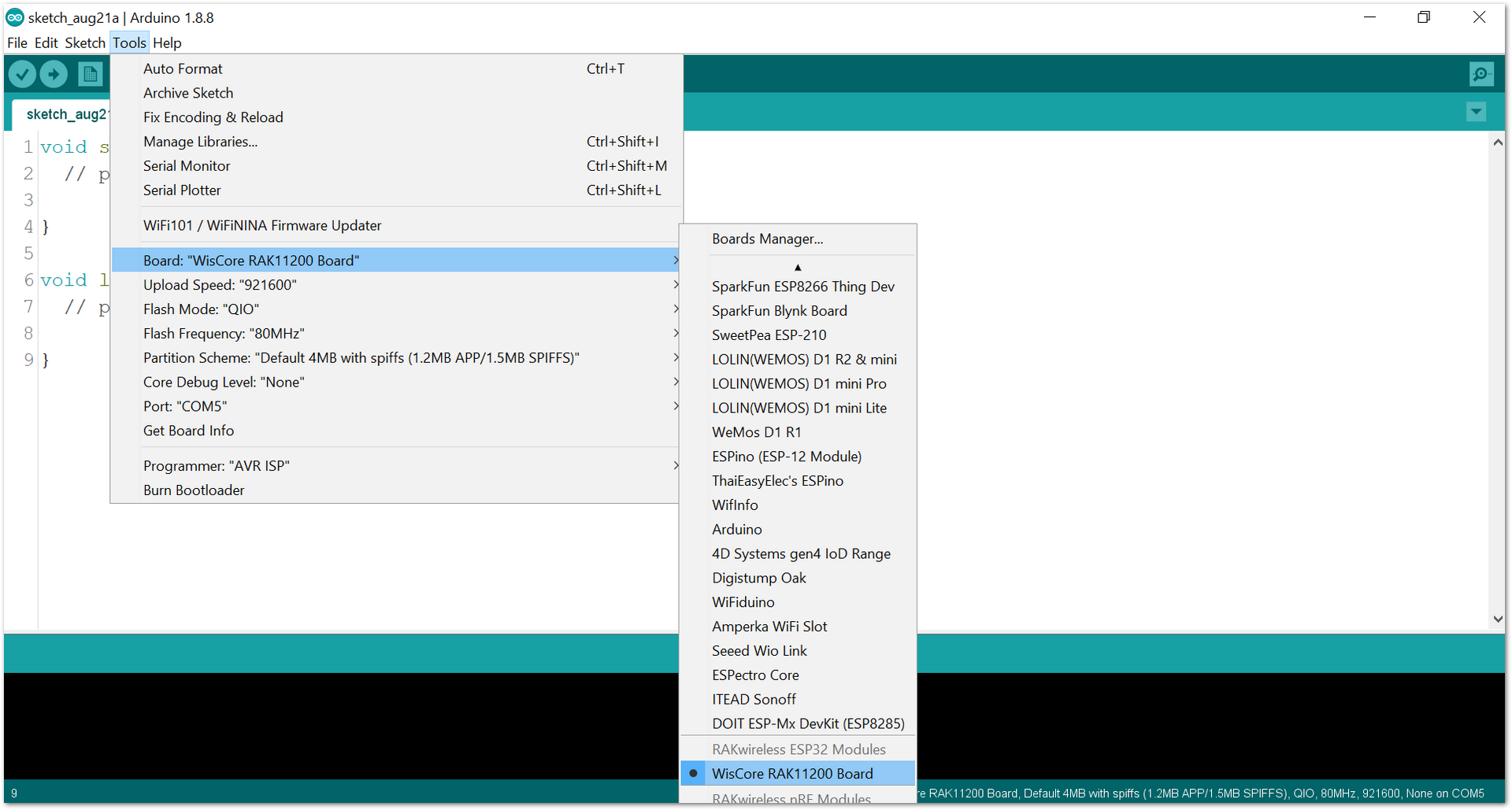The image size is (1512, 810).
Task: Click the New sketch file icon
Action: pos(91,75)
